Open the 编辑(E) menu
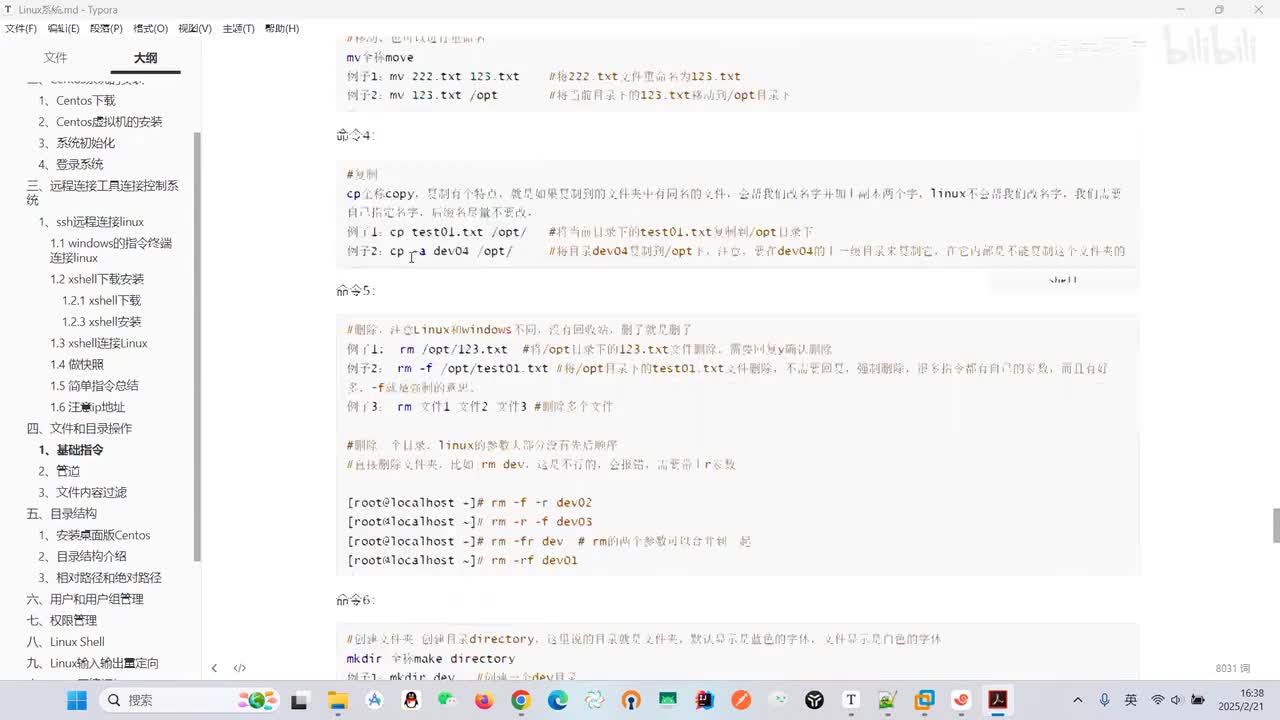1280x720 pixels. tap(64, 28)
